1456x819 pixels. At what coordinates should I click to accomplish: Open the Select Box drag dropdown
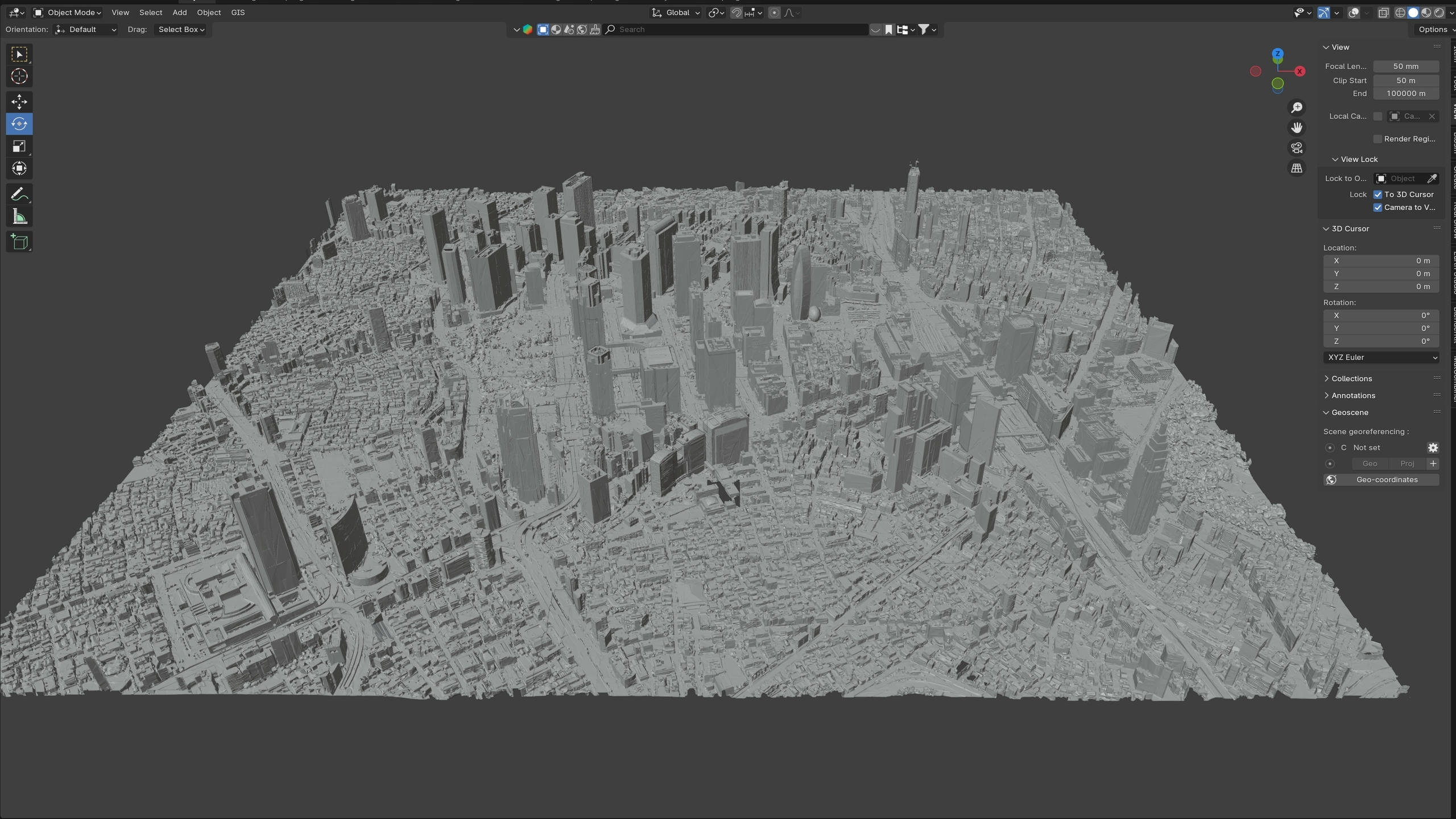click(x=181, y=30)
